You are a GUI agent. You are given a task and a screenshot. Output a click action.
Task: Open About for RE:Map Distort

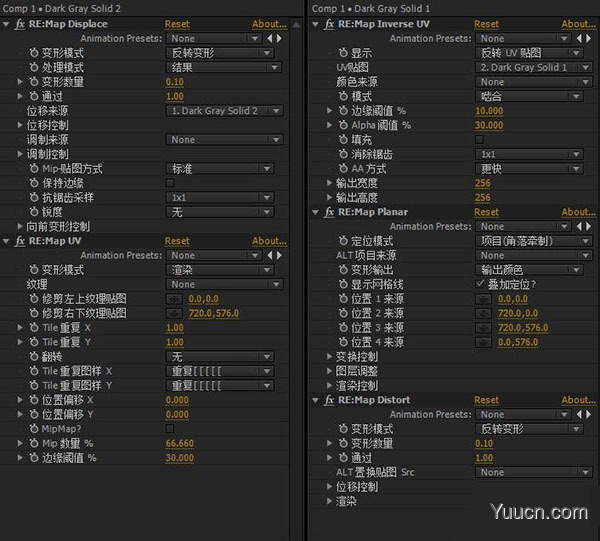[578, 400]
